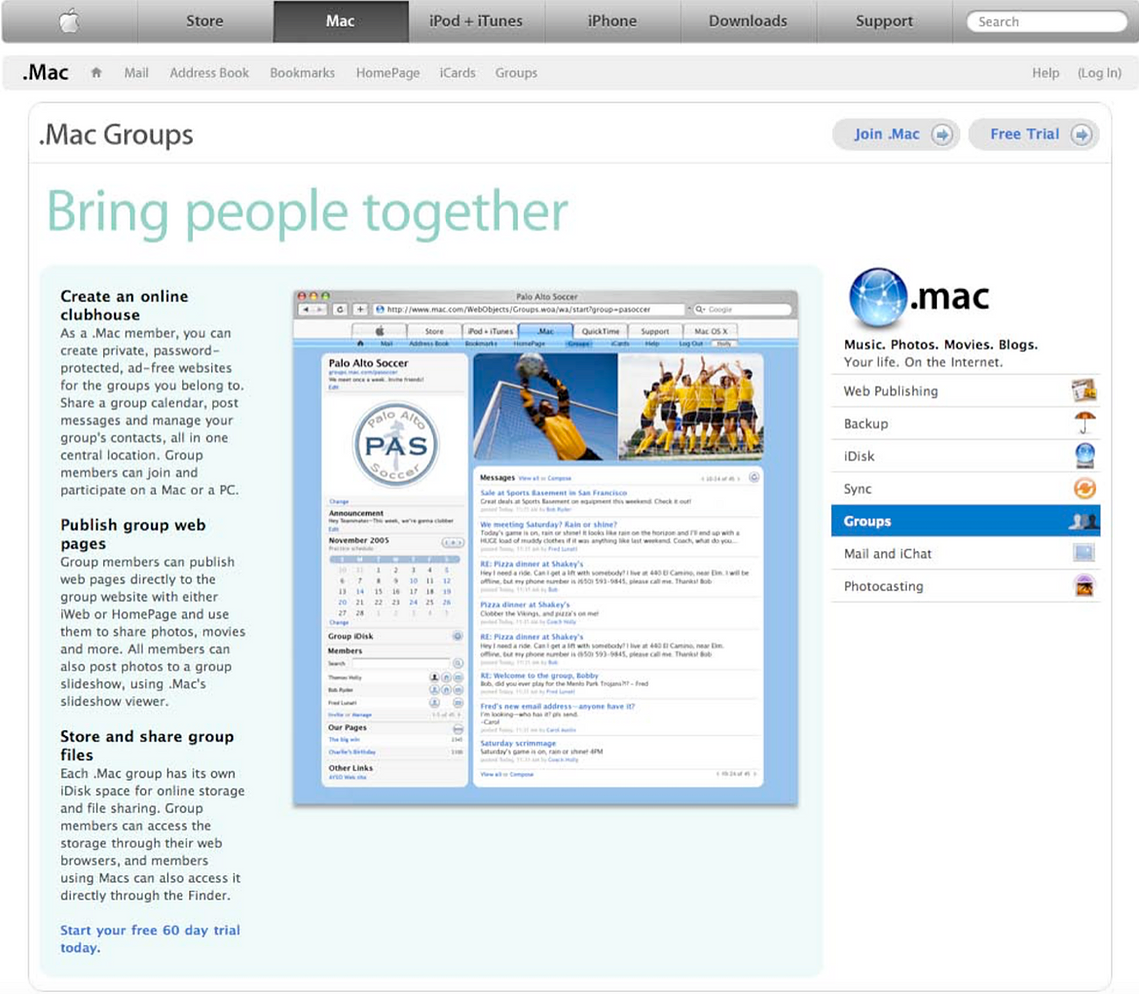
Task: Click the Groups people icon
Action: (x=1084, y=521)
